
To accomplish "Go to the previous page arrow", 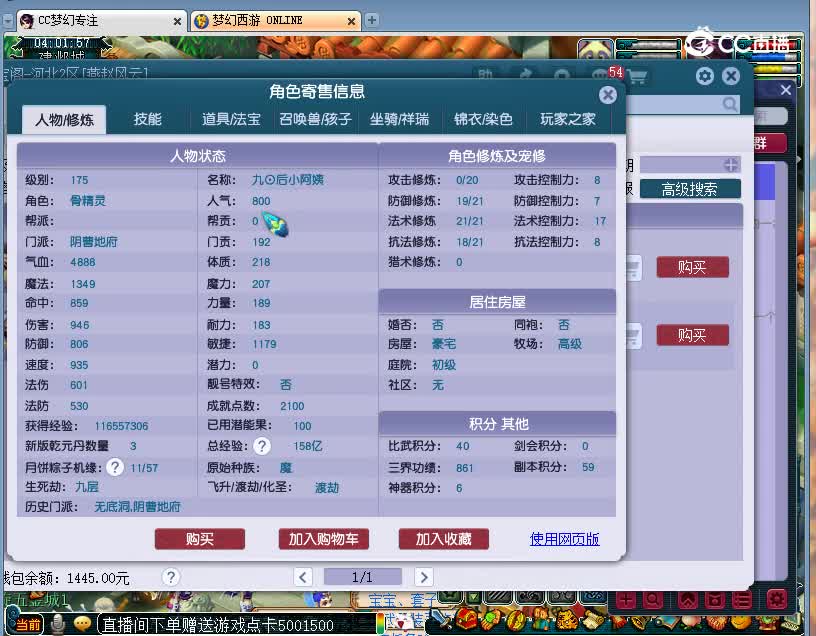I will pyautogui.click(x=303, y=577).
